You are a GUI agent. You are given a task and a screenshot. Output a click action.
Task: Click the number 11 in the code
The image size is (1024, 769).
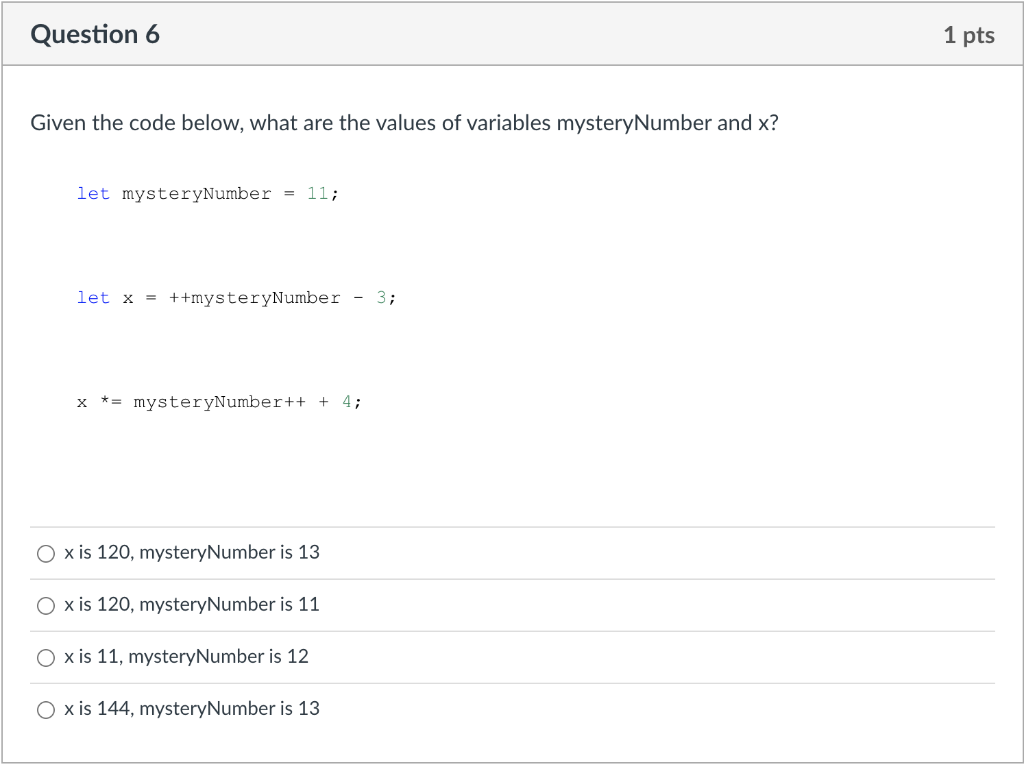tap(319, 193)
